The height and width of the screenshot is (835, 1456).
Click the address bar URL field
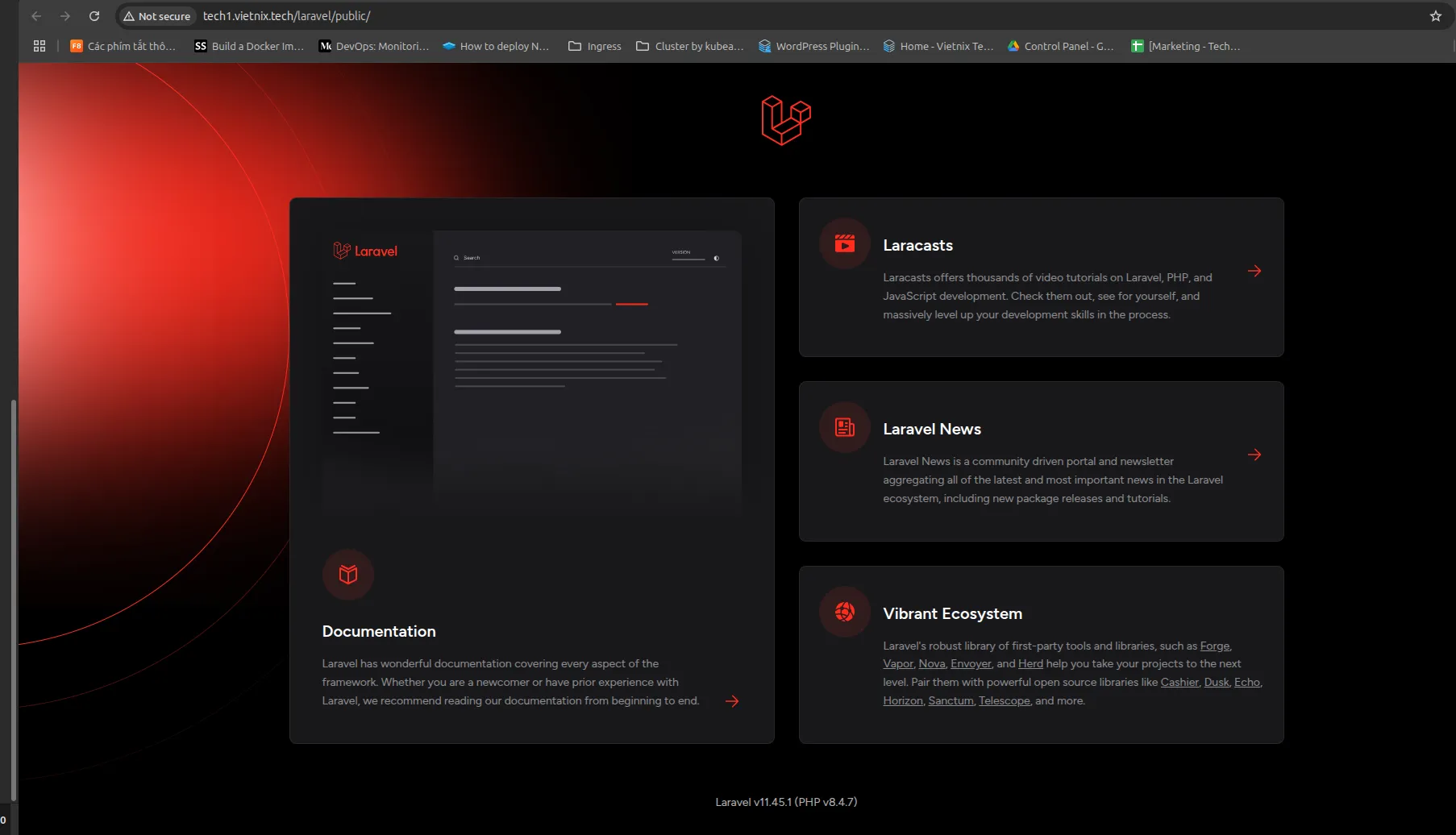pyautogui.click(x=286, y=15)
